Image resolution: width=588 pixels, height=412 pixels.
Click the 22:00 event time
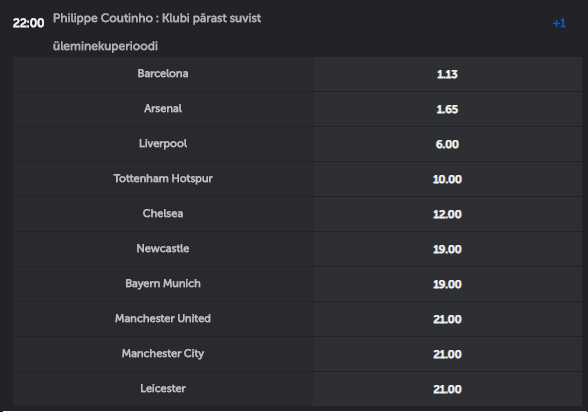(x=28, y=23)
